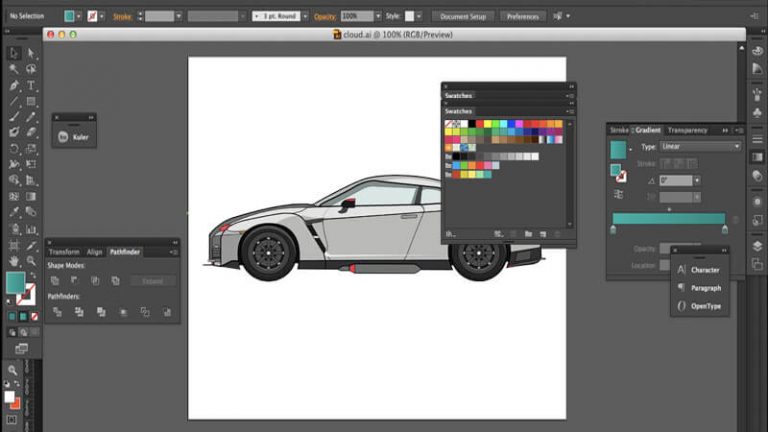
Task: Pick the red swatch in Swatches top row
Action: pyautogui.click(x=480, y=124)
